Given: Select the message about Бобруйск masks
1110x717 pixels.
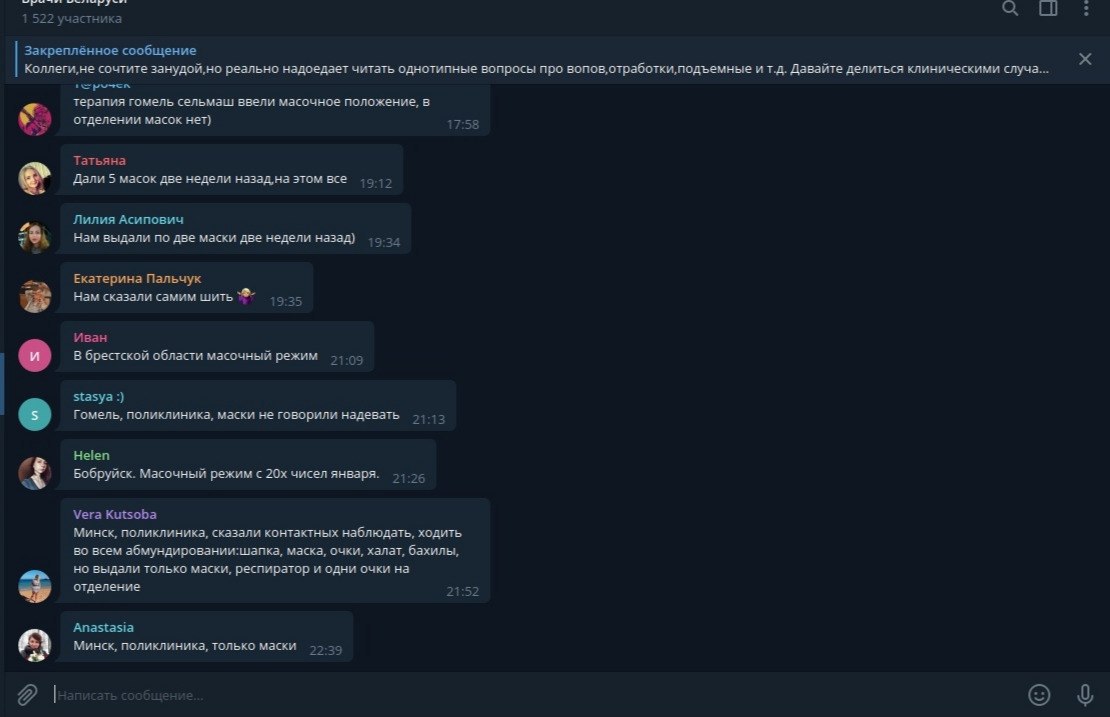Looking at the screenshot, I should pyautogui.click(x=248, y=464).
